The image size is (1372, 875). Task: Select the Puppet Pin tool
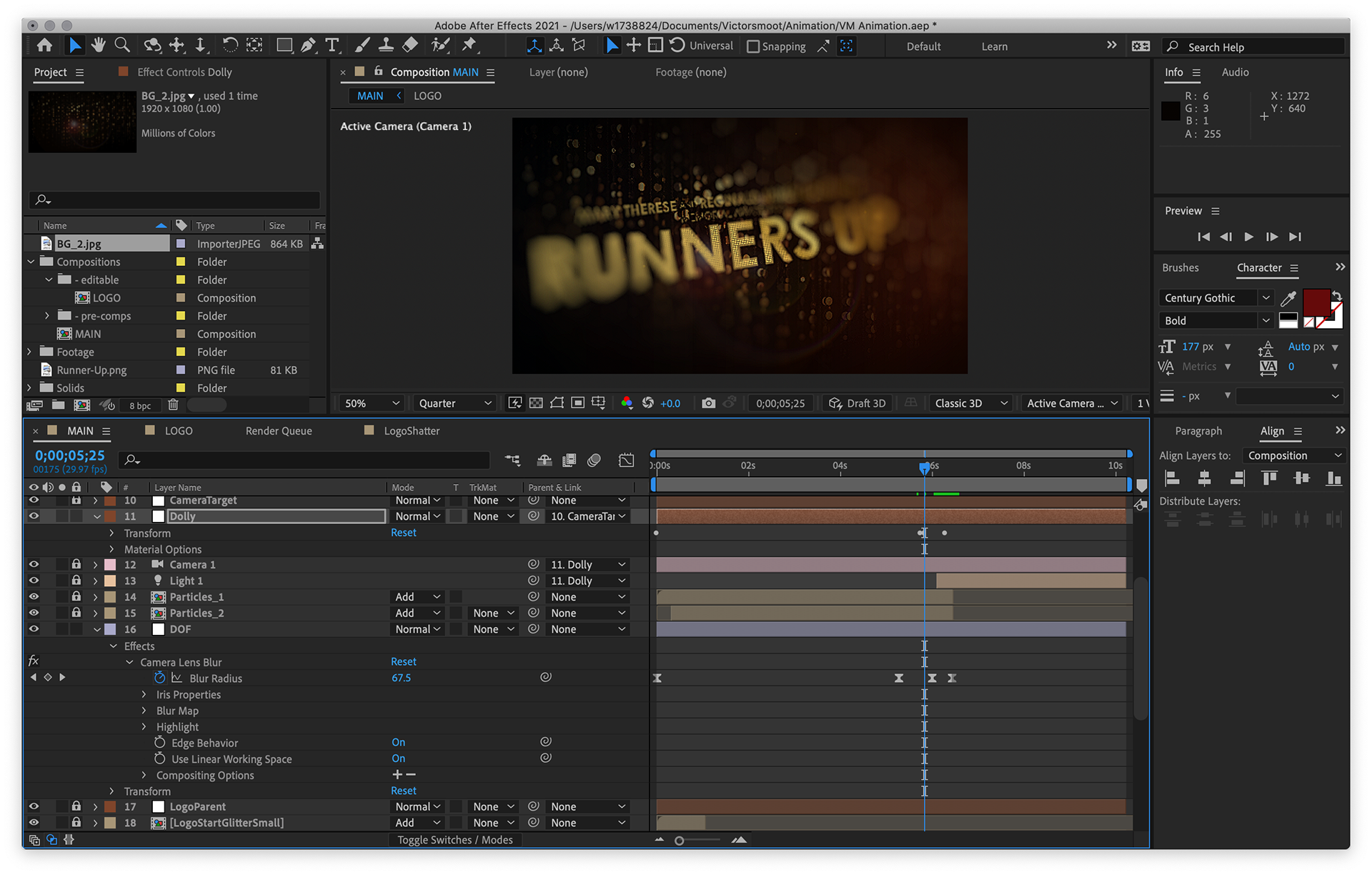click(x=469, y=46)
